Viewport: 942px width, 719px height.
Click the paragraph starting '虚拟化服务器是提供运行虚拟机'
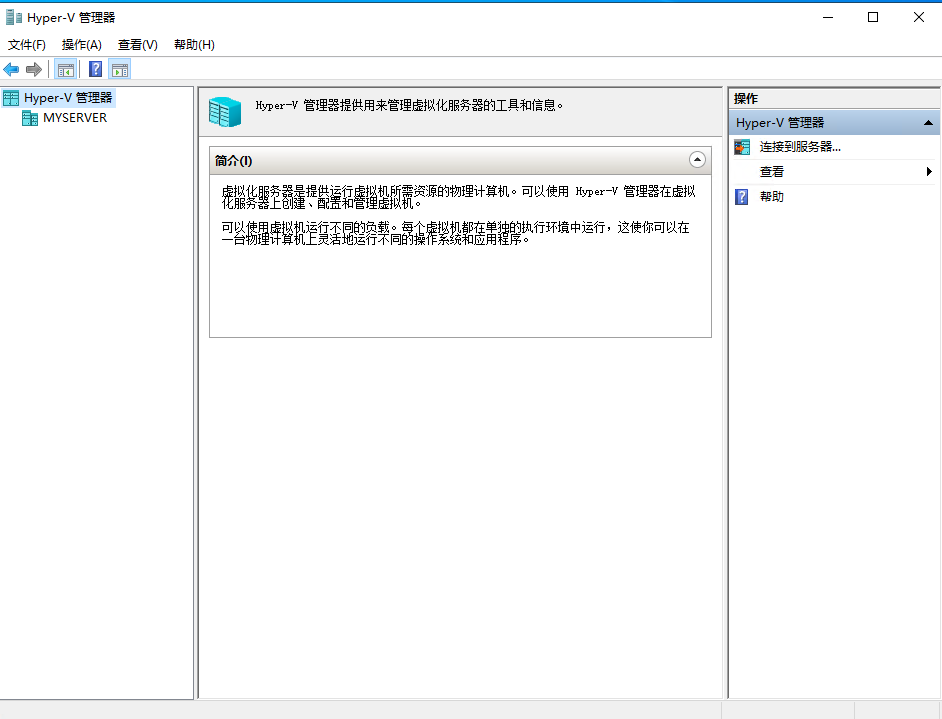point(458,197)
